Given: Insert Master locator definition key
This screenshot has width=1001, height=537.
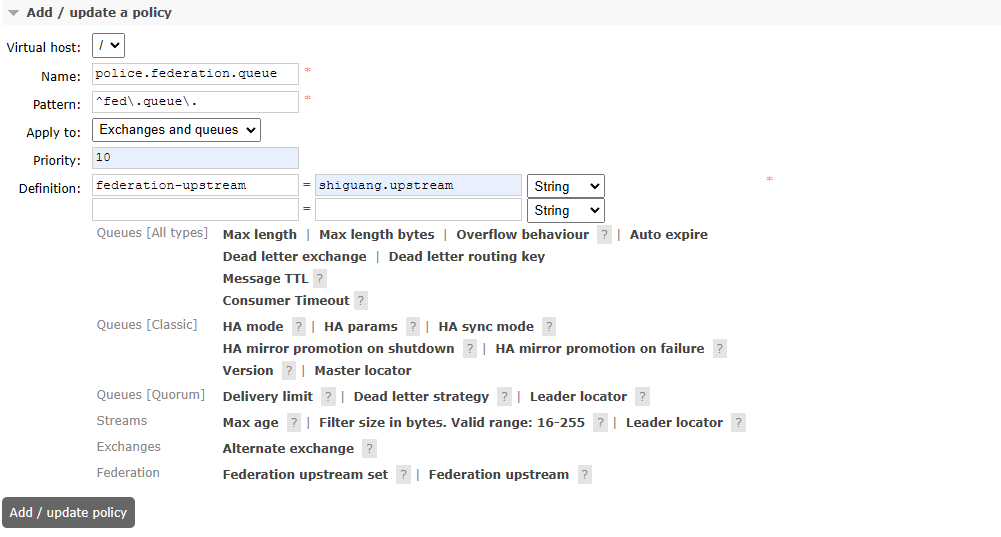Looking at the screenshot, I should point(363,370).
